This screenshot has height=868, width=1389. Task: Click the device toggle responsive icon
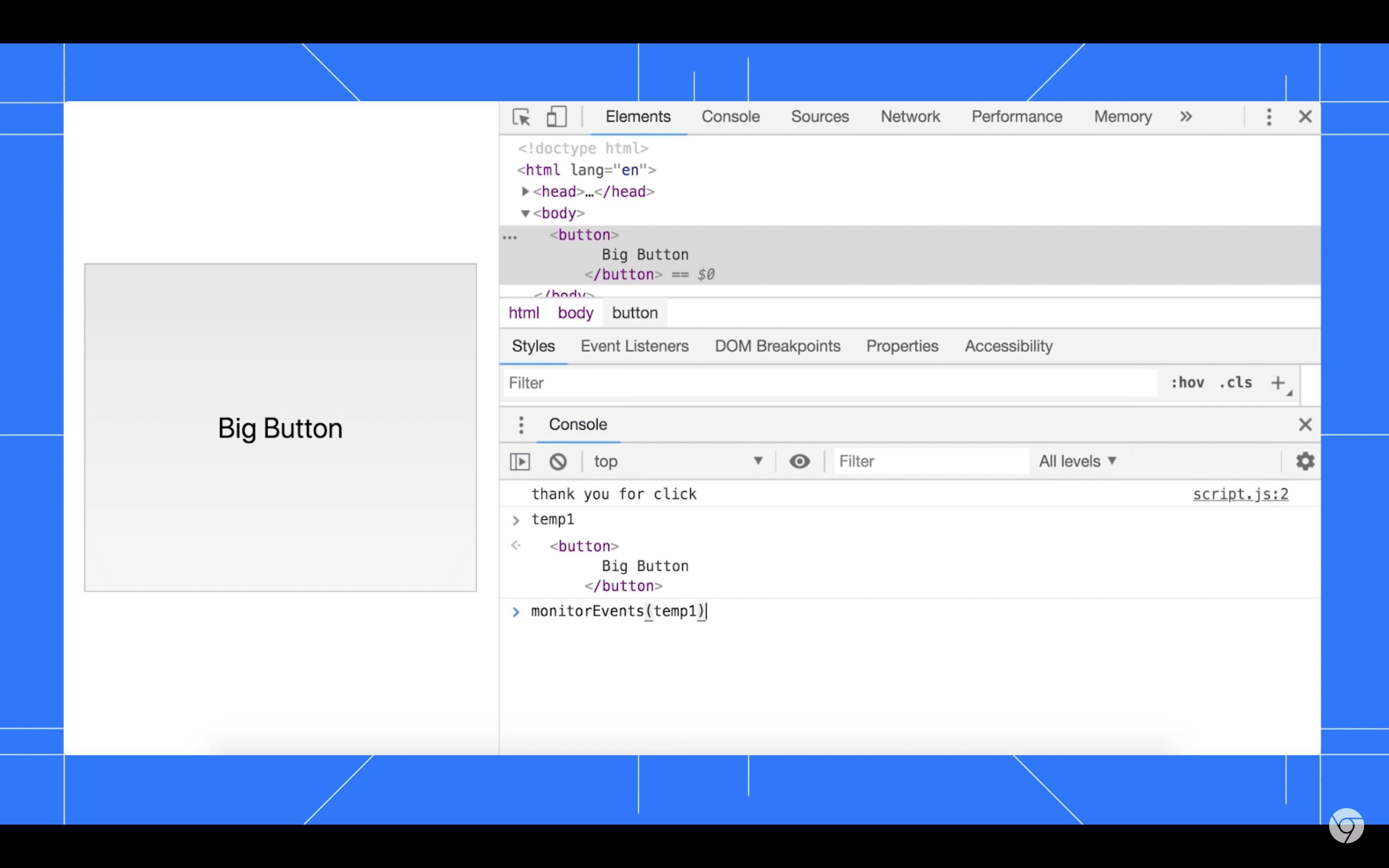coord(556,117)
